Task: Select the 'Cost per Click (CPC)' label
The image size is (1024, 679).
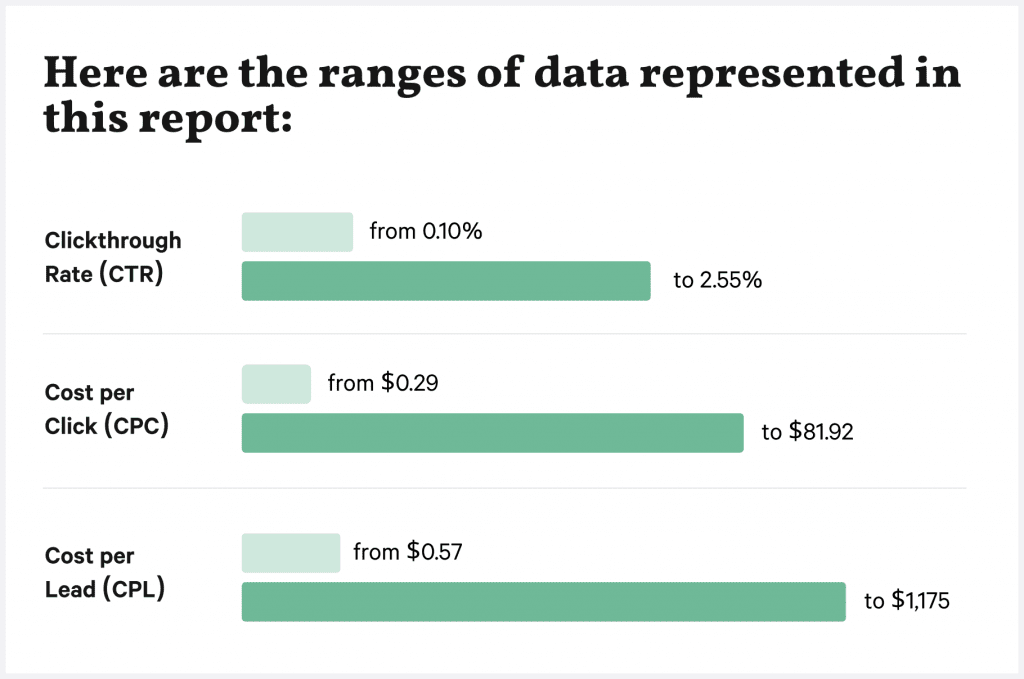Action: pos(106,409)
